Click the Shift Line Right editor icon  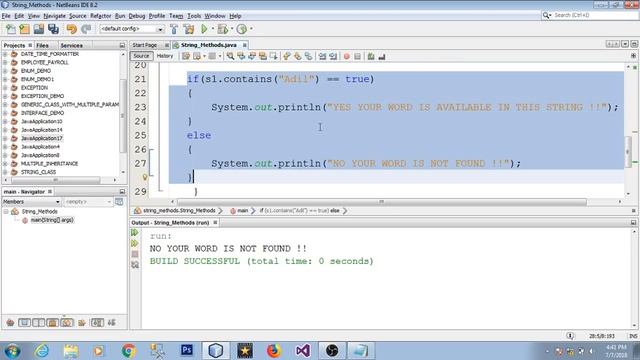pos(333,56)
